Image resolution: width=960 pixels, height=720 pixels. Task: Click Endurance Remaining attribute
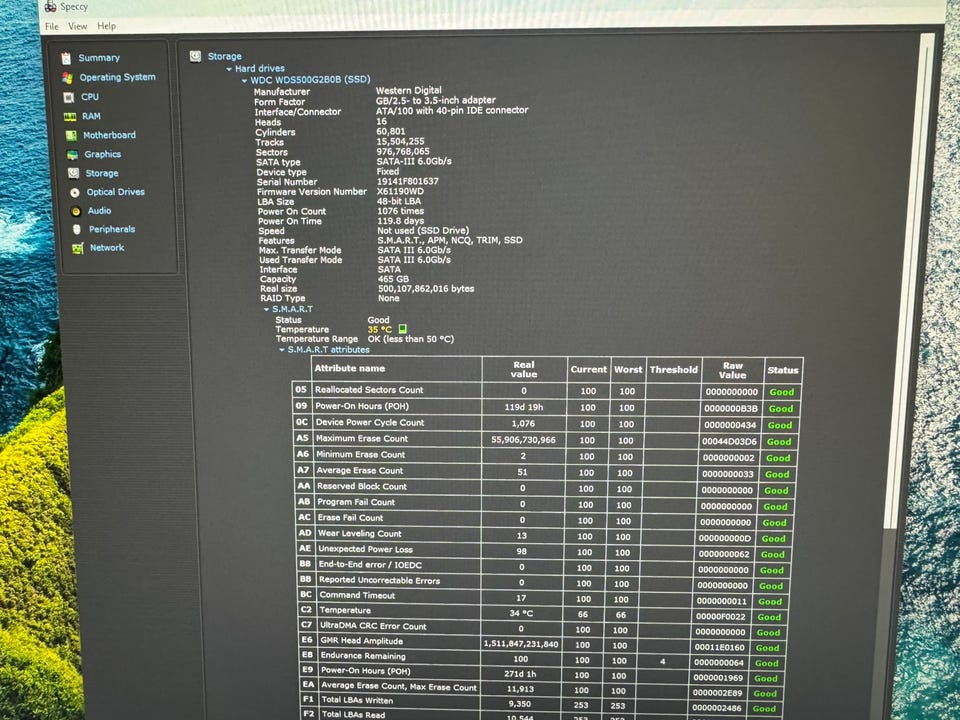point(363,656)
